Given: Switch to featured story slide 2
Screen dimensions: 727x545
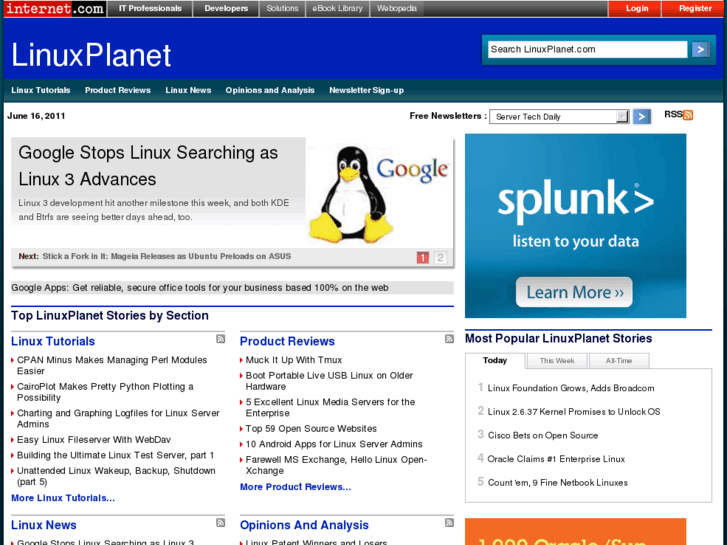Looking at the screenshot, I should coord(440,257).
